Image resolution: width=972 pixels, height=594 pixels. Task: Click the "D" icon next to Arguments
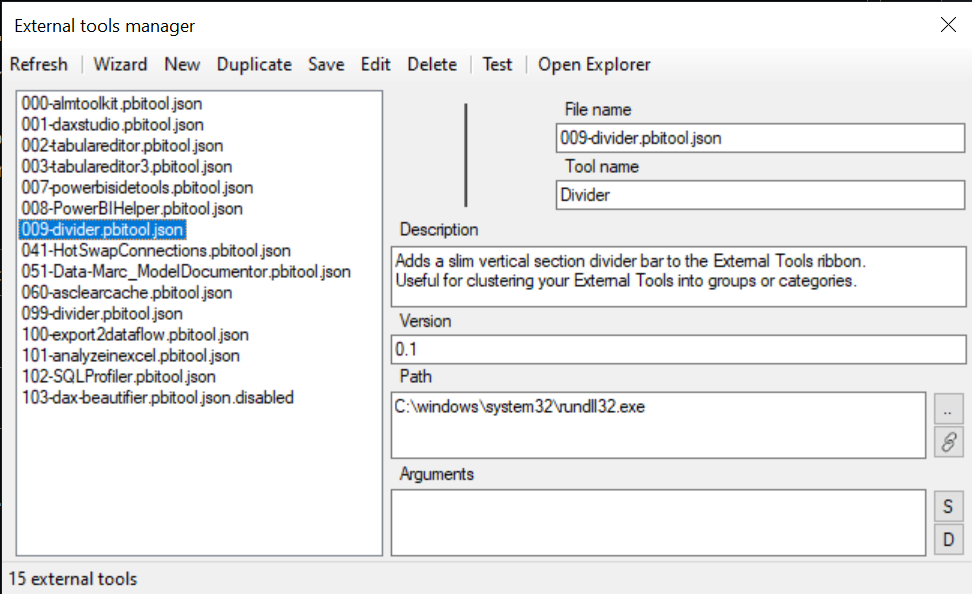(948, 539)
